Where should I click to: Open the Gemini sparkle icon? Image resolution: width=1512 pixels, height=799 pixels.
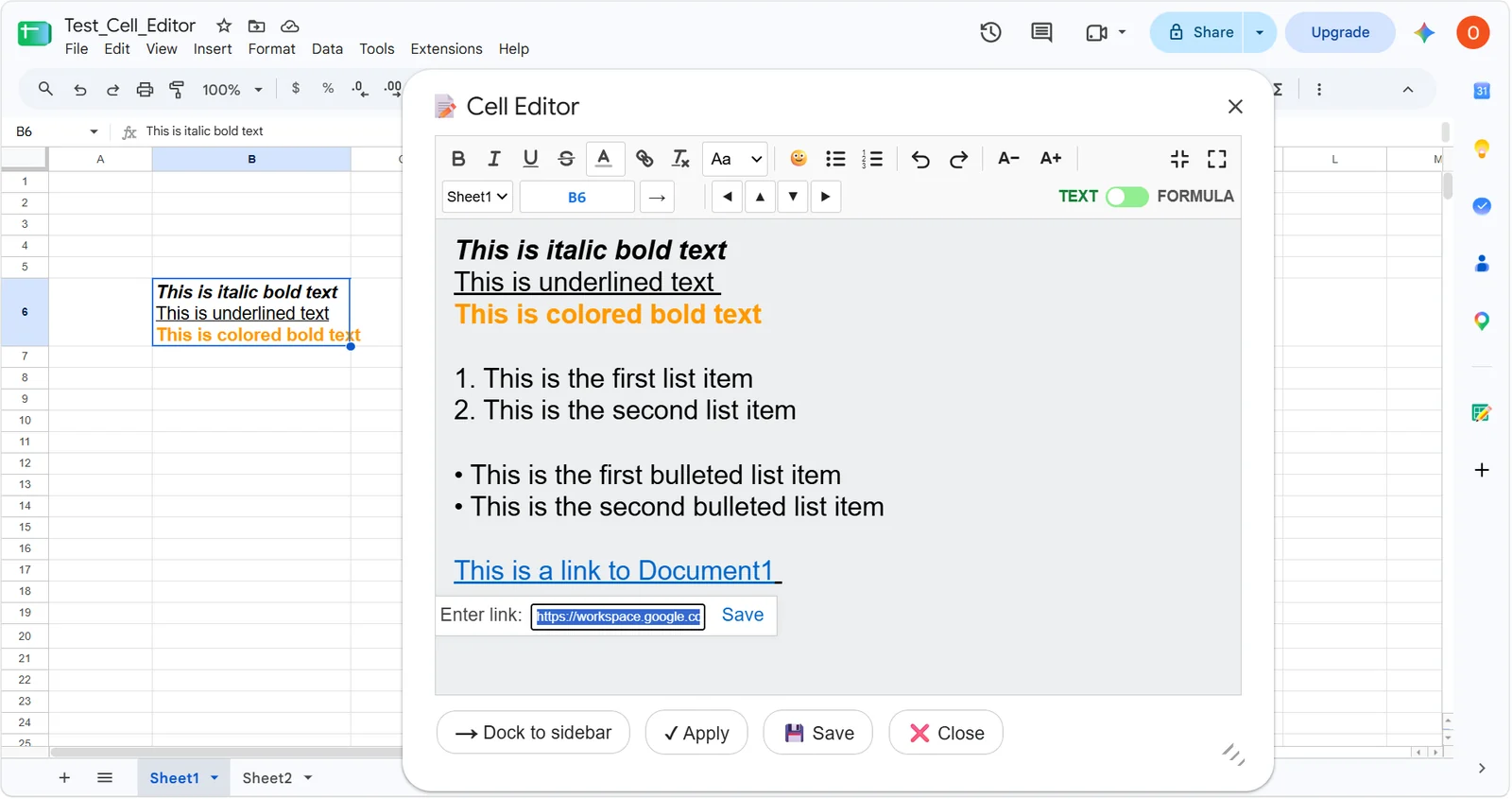pos(1424,32)
